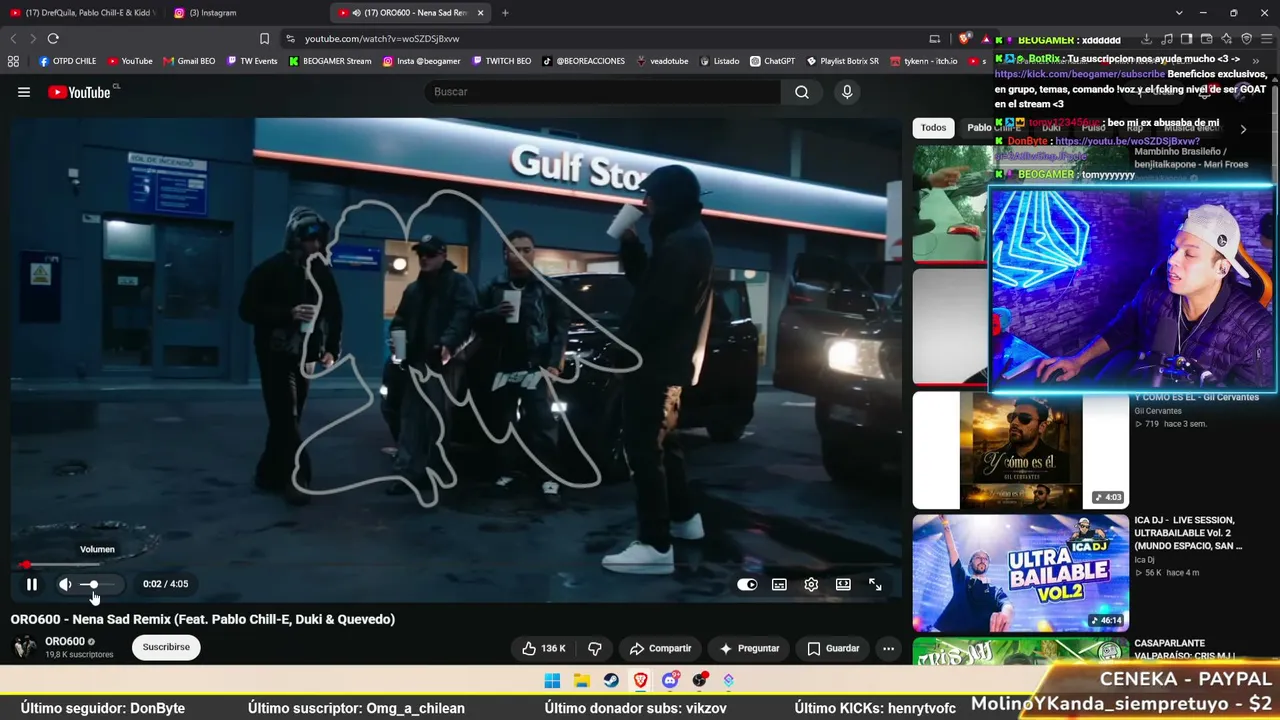Viewport: 1280px width, 720px height.
Task: Dislike the video with thumbs down
Action: coord(595,648)
